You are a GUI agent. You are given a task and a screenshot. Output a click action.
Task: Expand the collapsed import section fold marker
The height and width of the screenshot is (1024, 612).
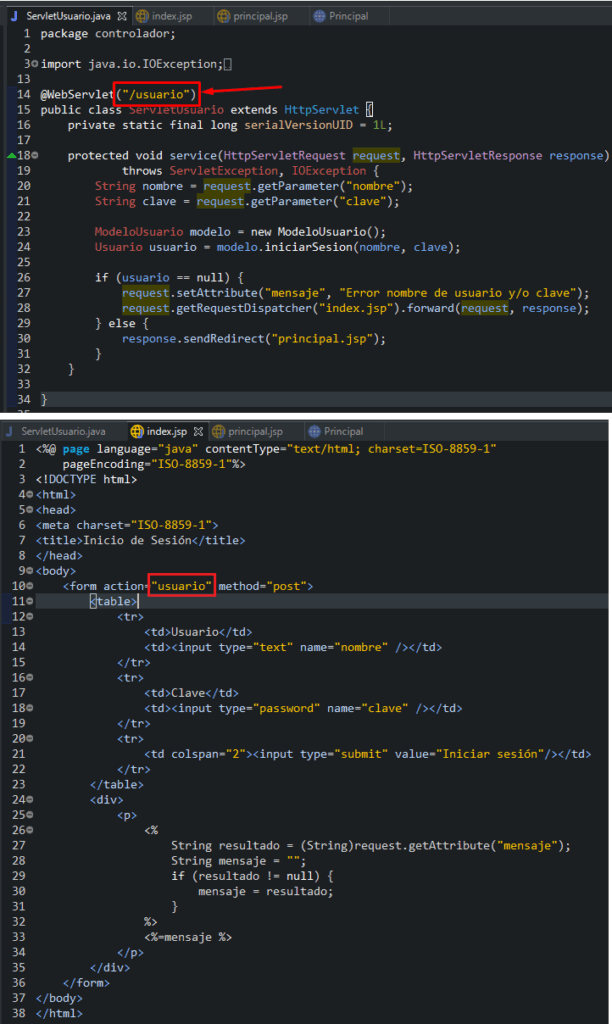point(35,64)
